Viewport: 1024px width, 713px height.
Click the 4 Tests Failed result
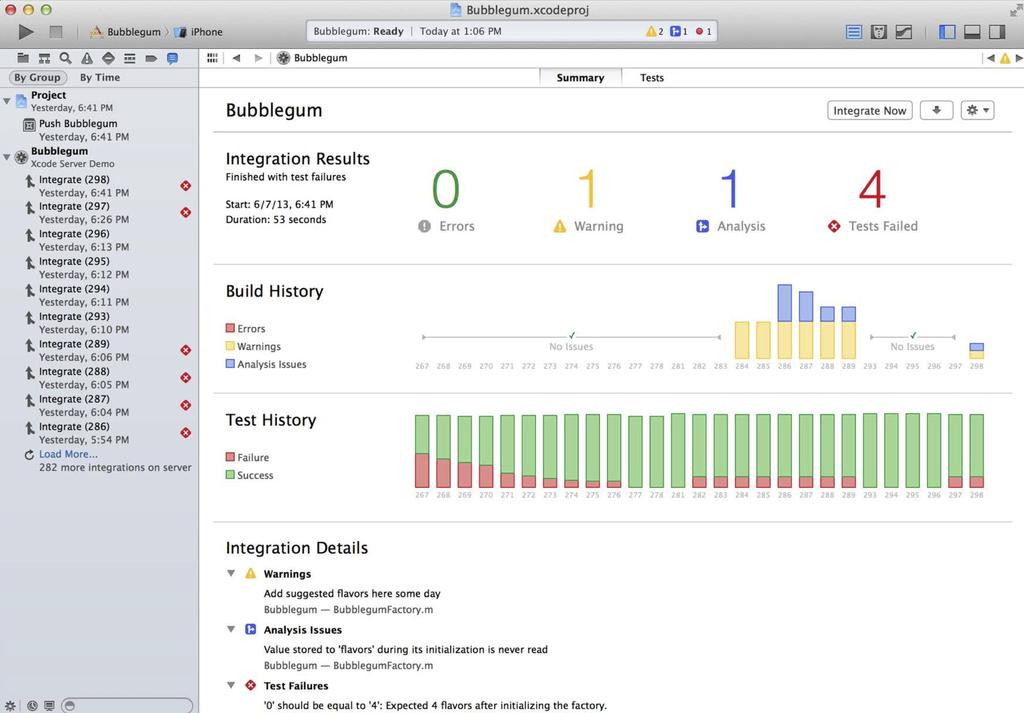tap(872, 200)
